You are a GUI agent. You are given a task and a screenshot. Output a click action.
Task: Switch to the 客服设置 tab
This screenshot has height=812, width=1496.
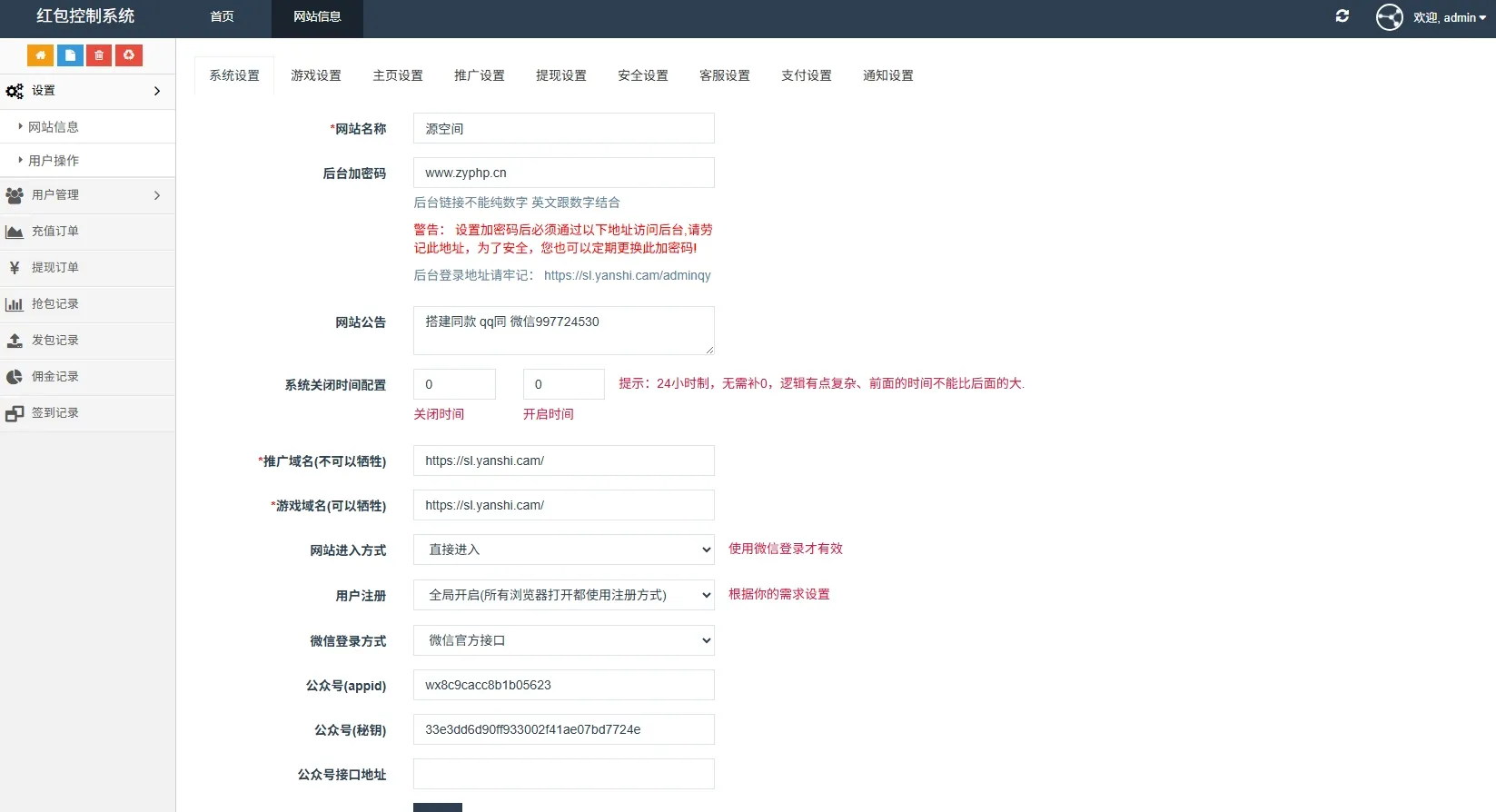coord(725,75)
